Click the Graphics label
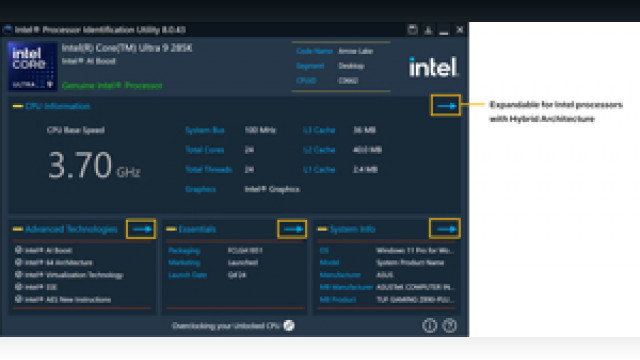640x360 pixels. coord(200,189)
